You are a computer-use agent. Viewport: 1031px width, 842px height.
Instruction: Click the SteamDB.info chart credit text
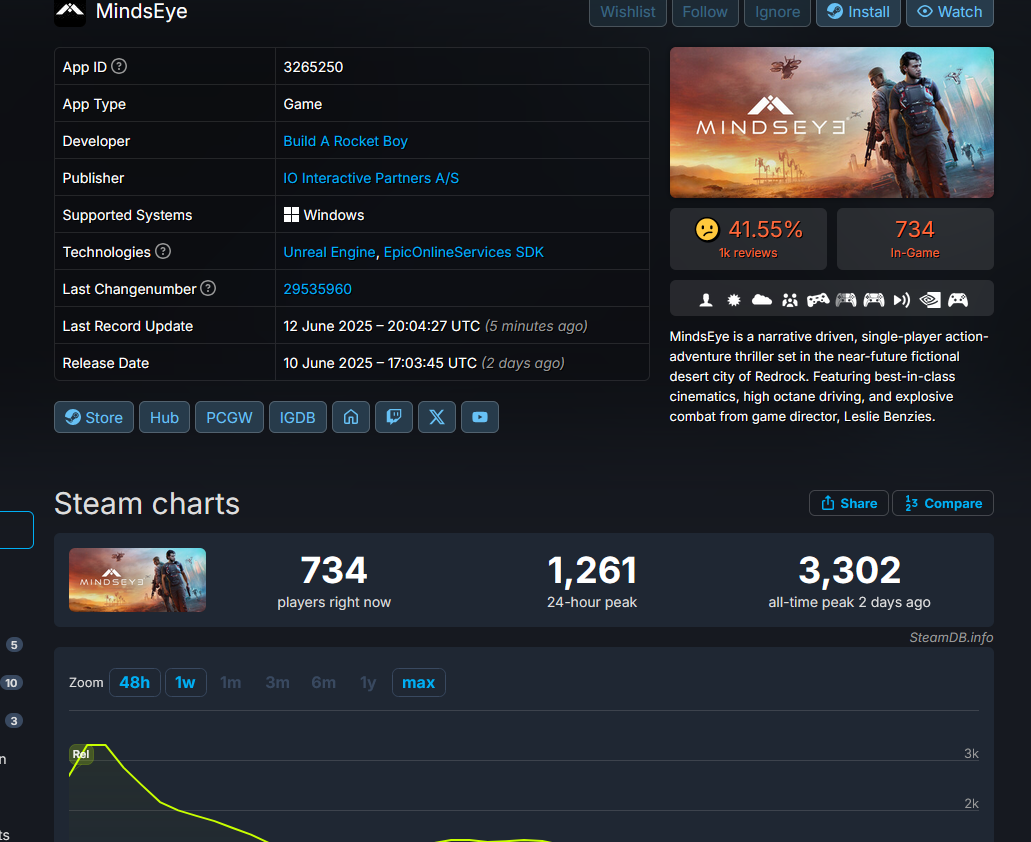click(951, 637)
